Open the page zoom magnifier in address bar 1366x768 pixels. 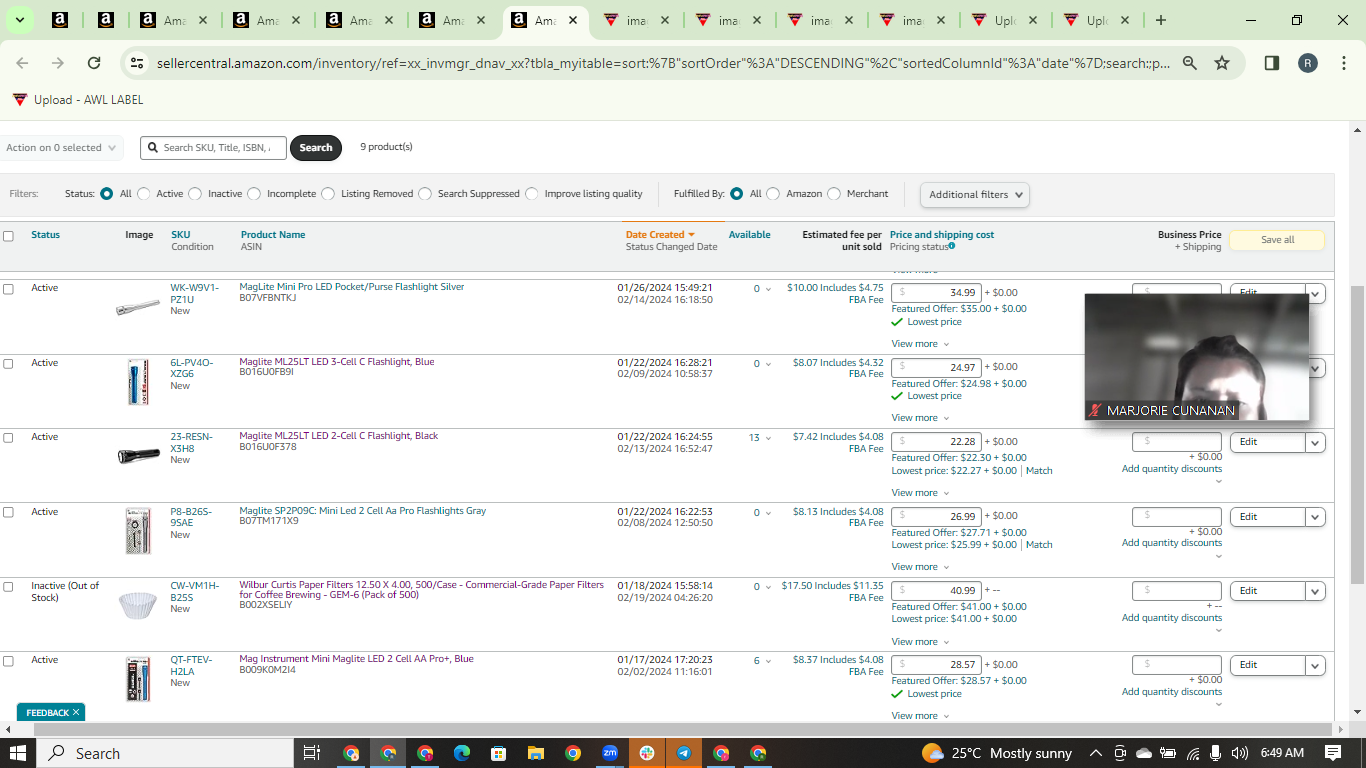tap(1190, 63)
